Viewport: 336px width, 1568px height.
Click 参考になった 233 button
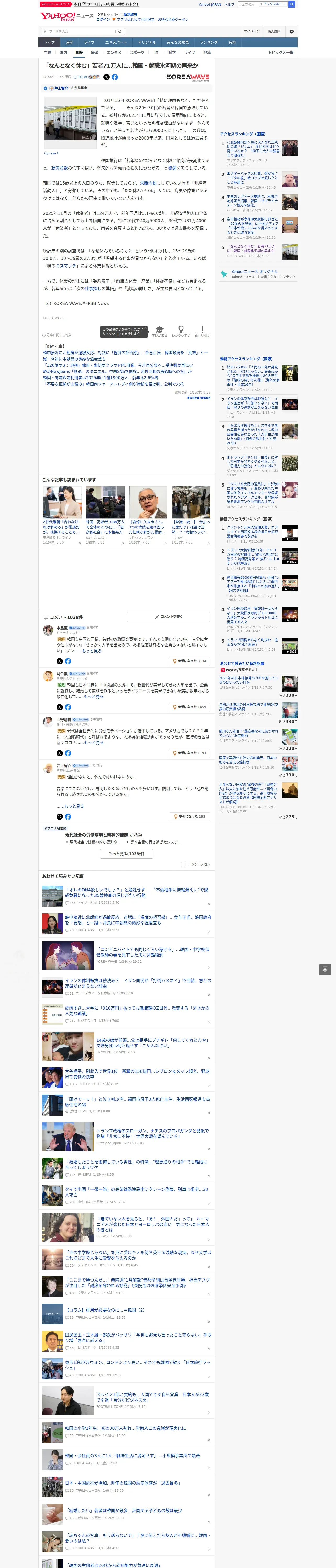click(x=190, y=817)
